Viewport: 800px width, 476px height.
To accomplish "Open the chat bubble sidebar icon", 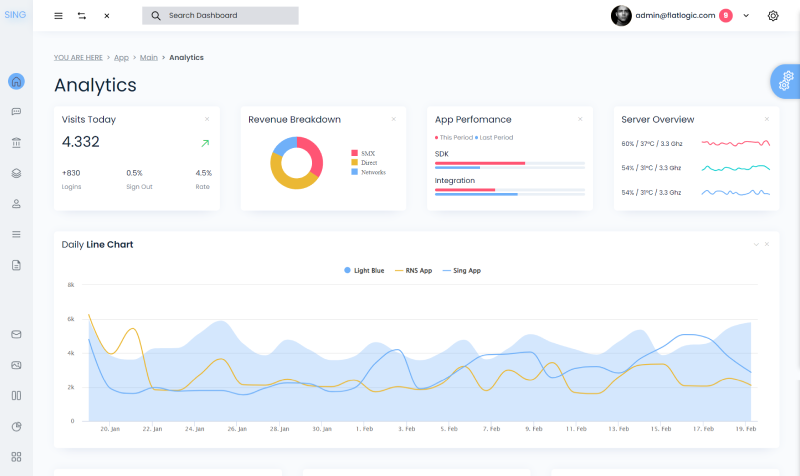I will pos(16,112).
